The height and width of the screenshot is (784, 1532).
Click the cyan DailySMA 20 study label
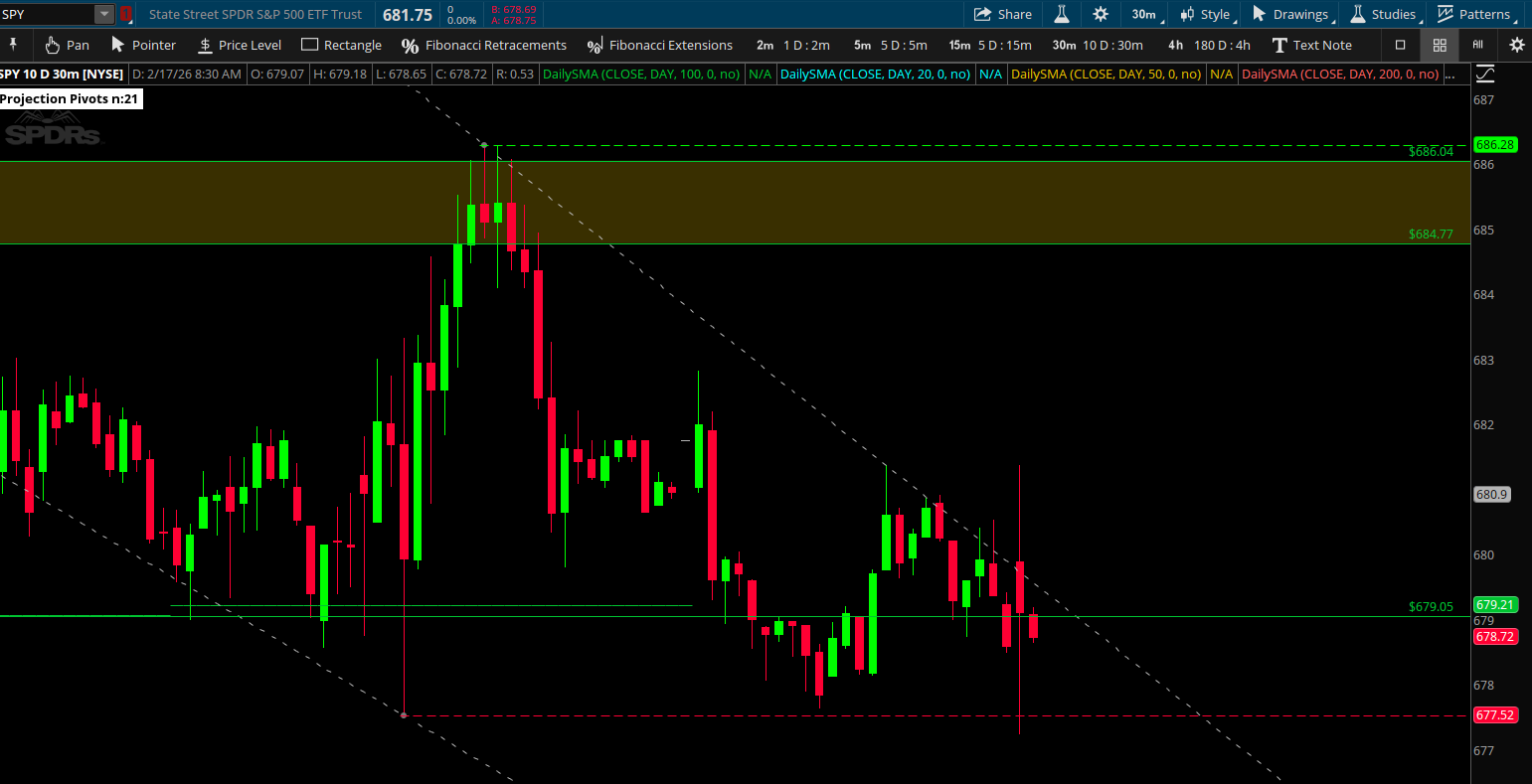coord(876,75)
